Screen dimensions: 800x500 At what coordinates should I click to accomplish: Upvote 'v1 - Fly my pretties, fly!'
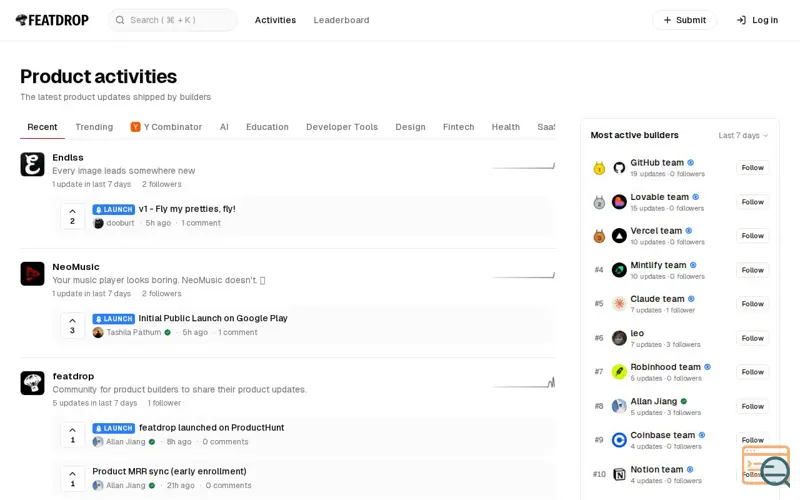coord(72,216)
